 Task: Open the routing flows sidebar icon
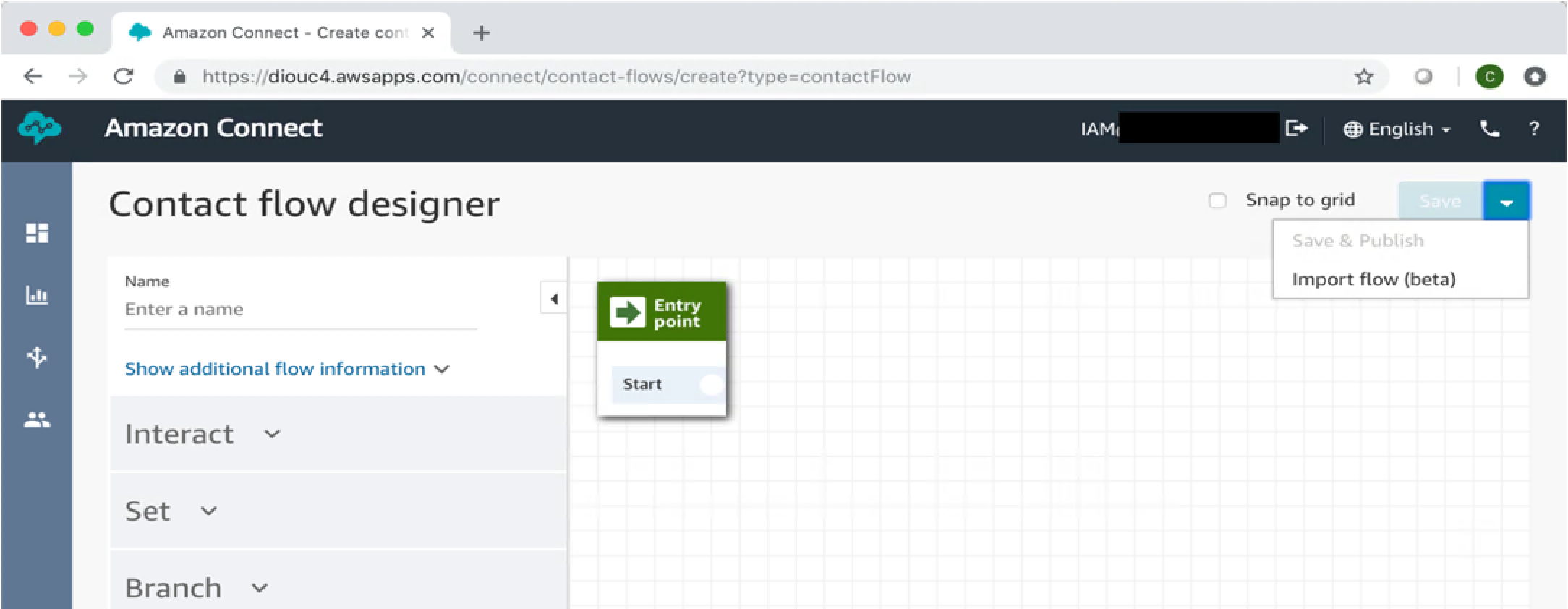(x=37, y=357)
